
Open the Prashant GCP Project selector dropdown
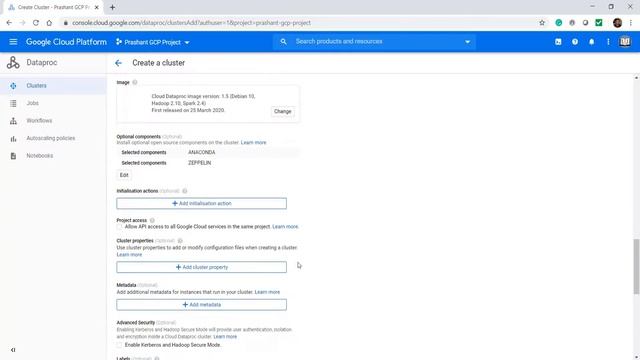pos(153,42)
